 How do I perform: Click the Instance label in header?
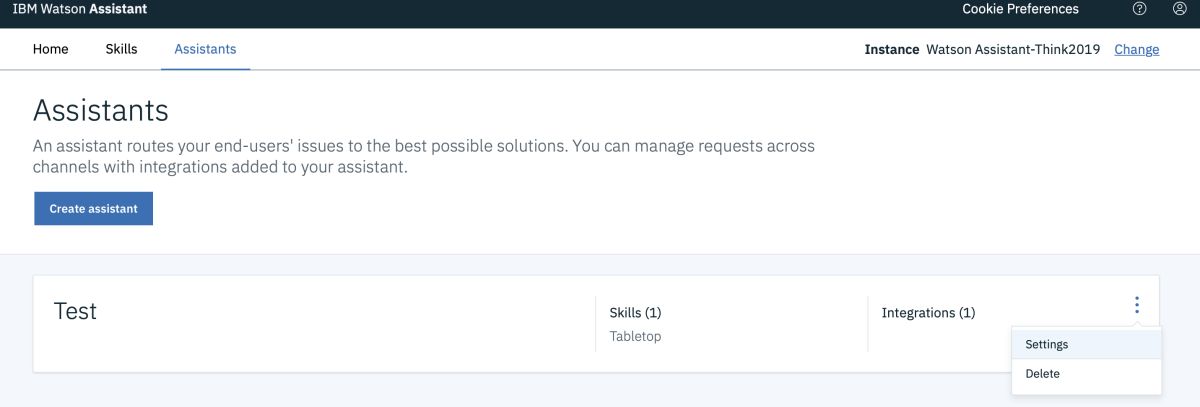point(892,49)
